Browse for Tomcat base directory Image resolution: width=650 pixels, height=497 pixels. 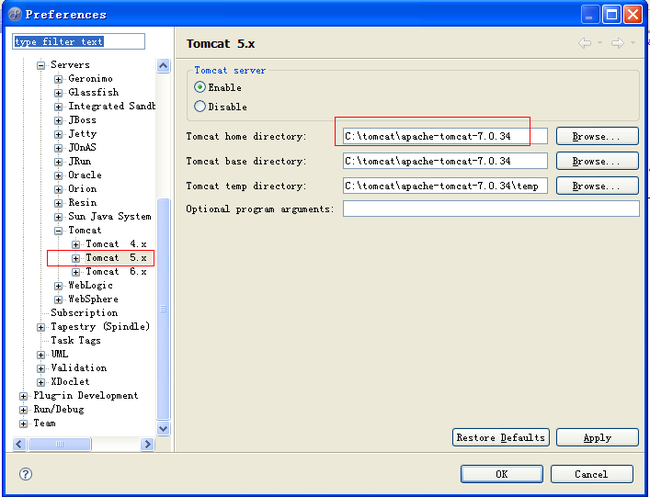click(x=597, y=161)
